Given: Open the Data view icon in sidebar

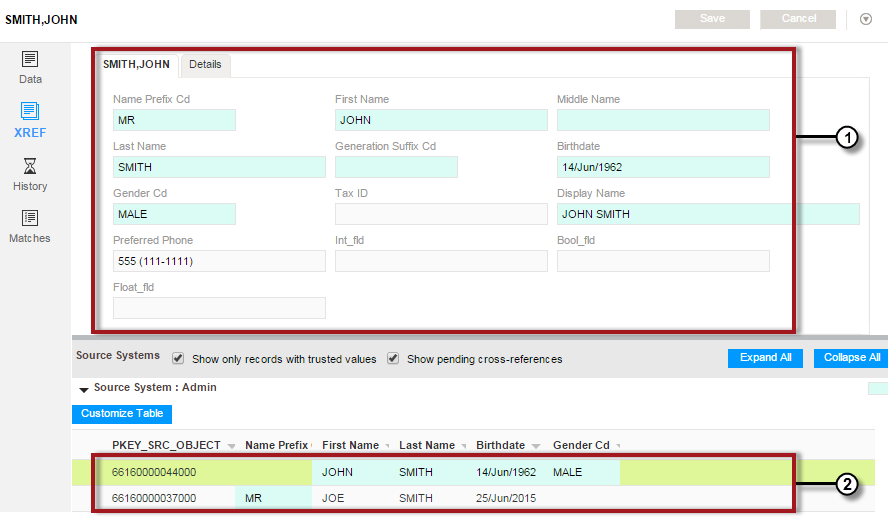Looking at the screenshot, I should (x=30, y=59).
